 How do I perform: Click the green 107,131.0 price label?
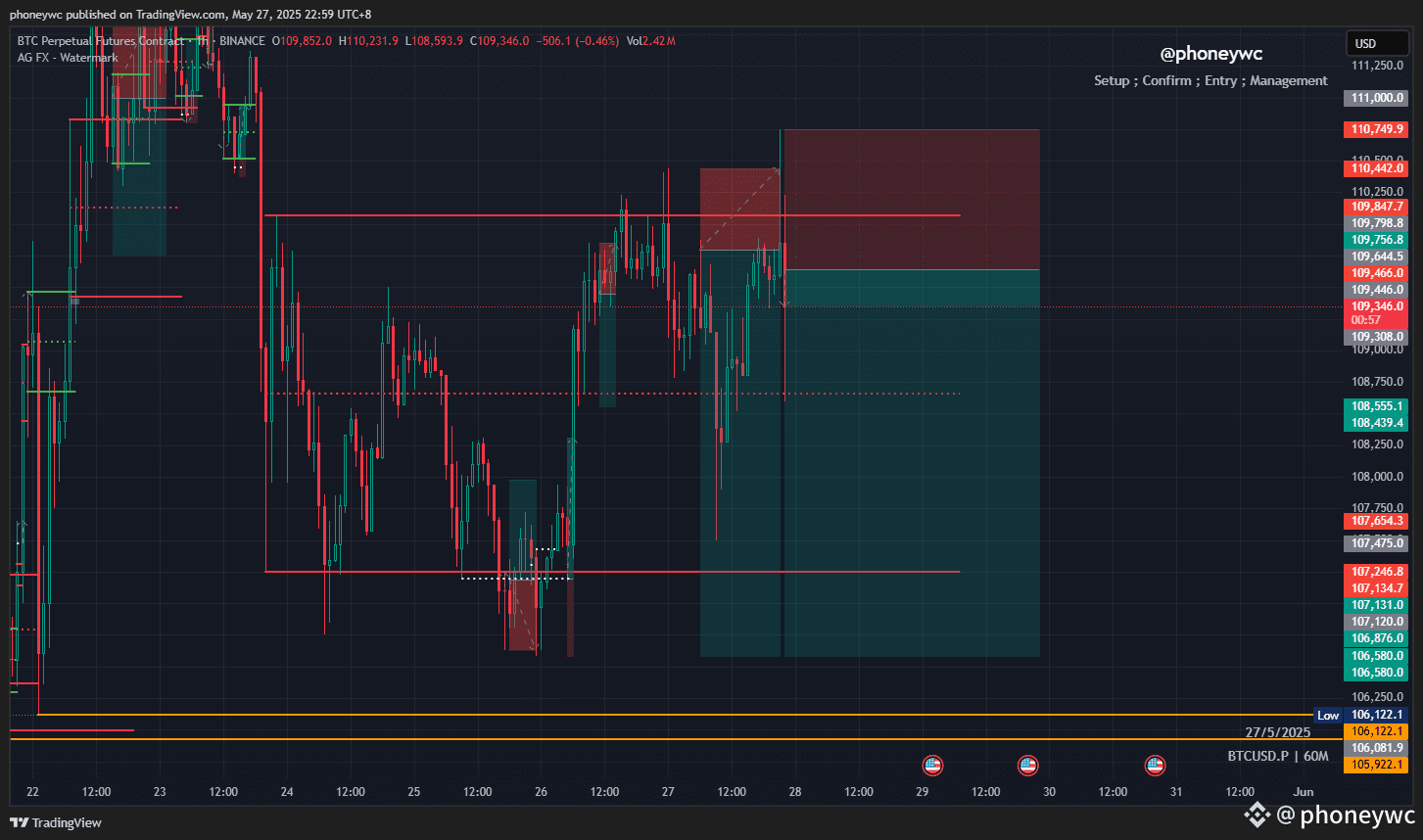pyautogui.click(x=1377, y=605)
